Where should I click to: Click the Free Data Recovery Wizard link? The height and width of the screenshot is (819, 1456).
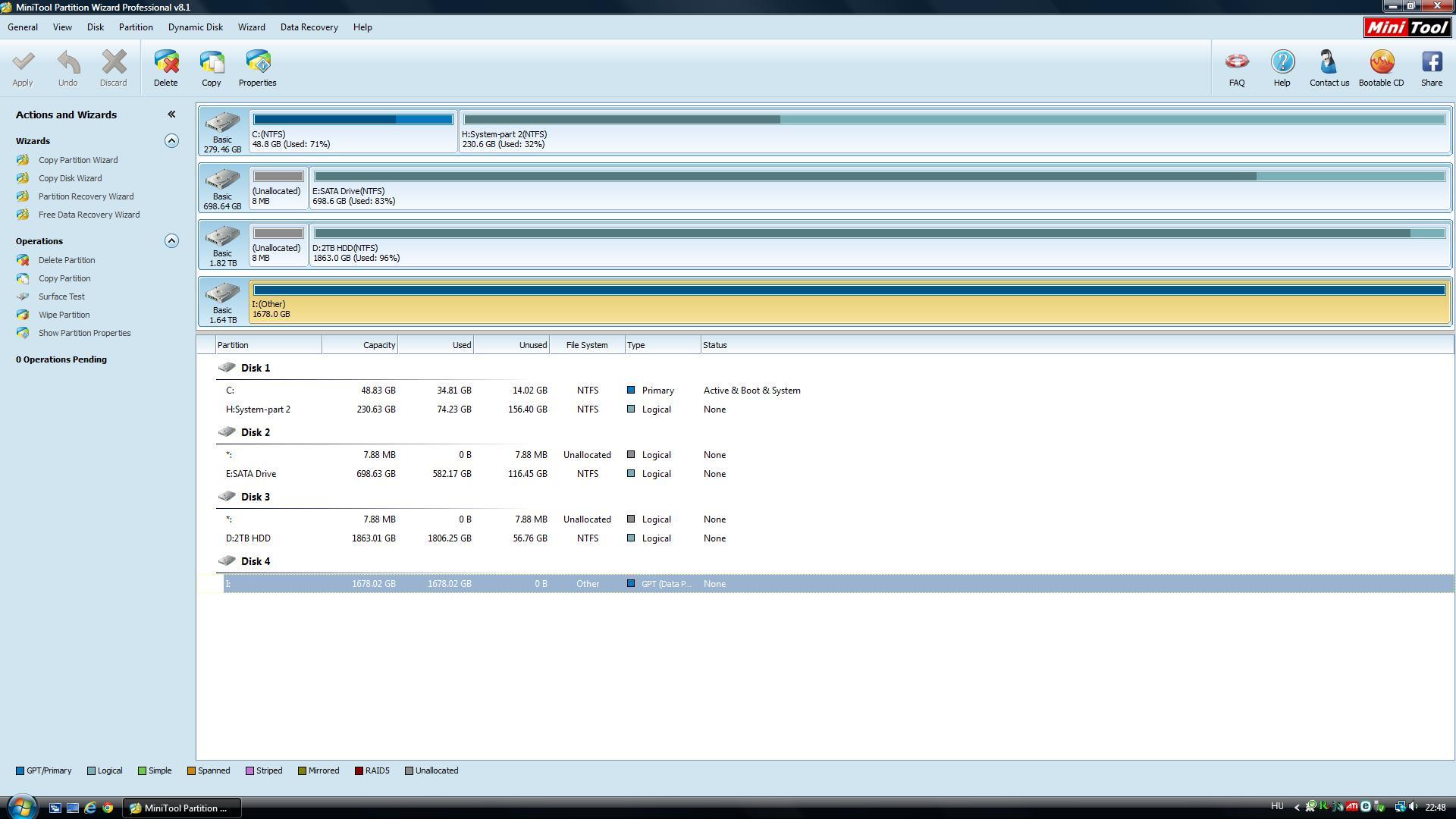pyautogui.click(x=89, y=215)
